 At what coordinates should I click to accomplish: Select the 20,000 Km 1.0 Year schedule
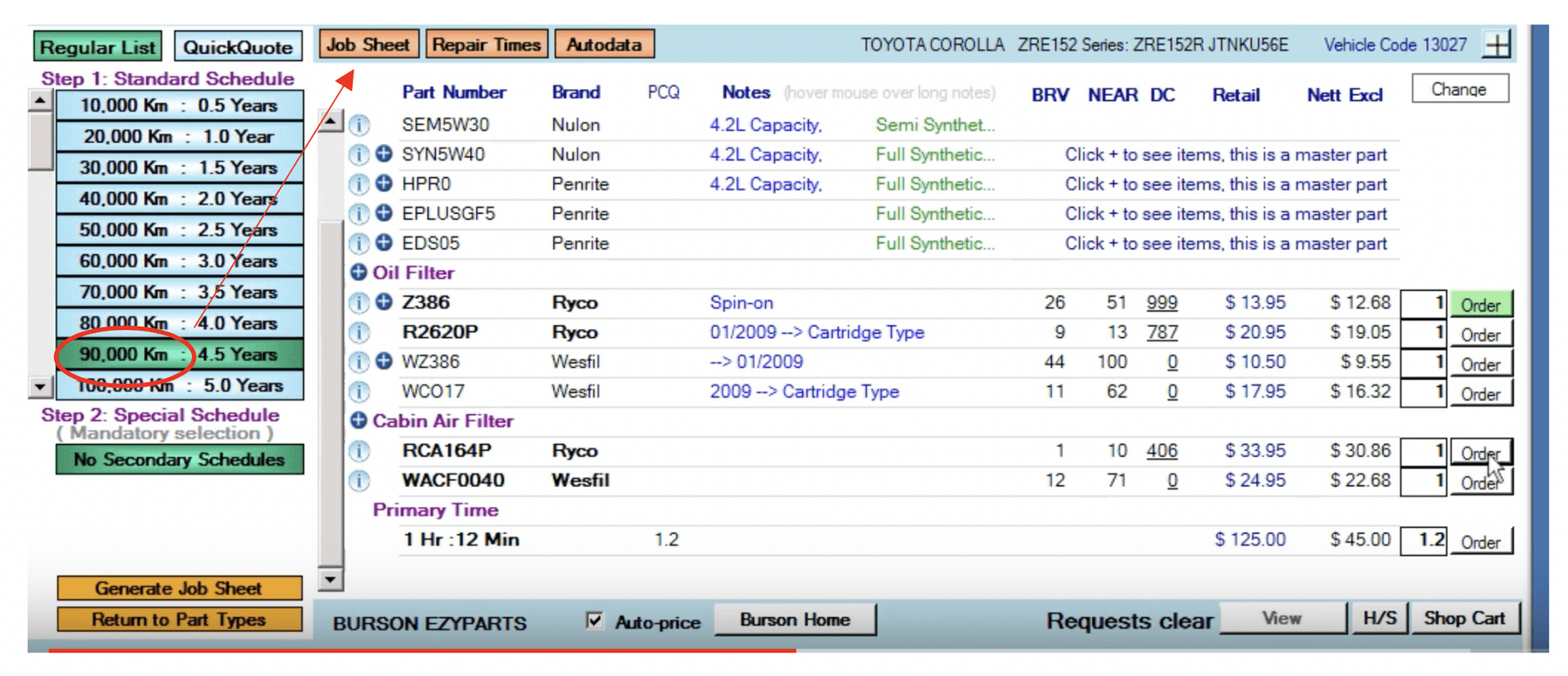coord(179,136)
